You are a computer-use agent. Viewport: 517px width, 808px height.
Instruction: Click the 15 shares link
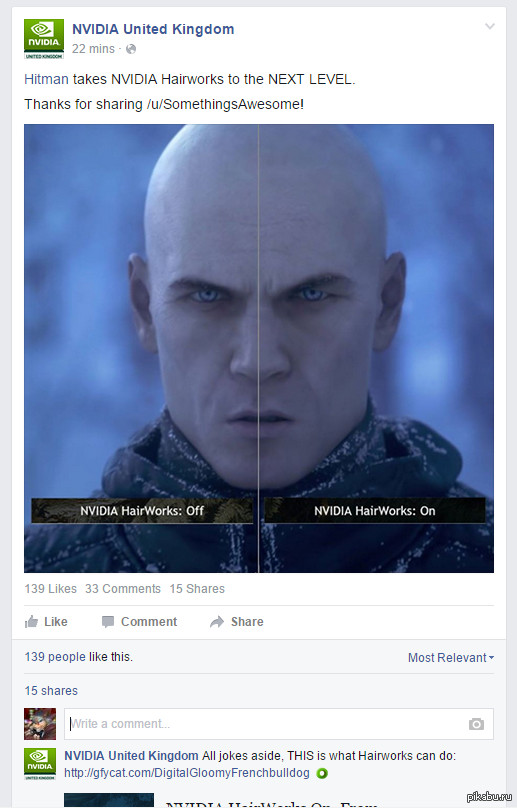tap(51, 691)
